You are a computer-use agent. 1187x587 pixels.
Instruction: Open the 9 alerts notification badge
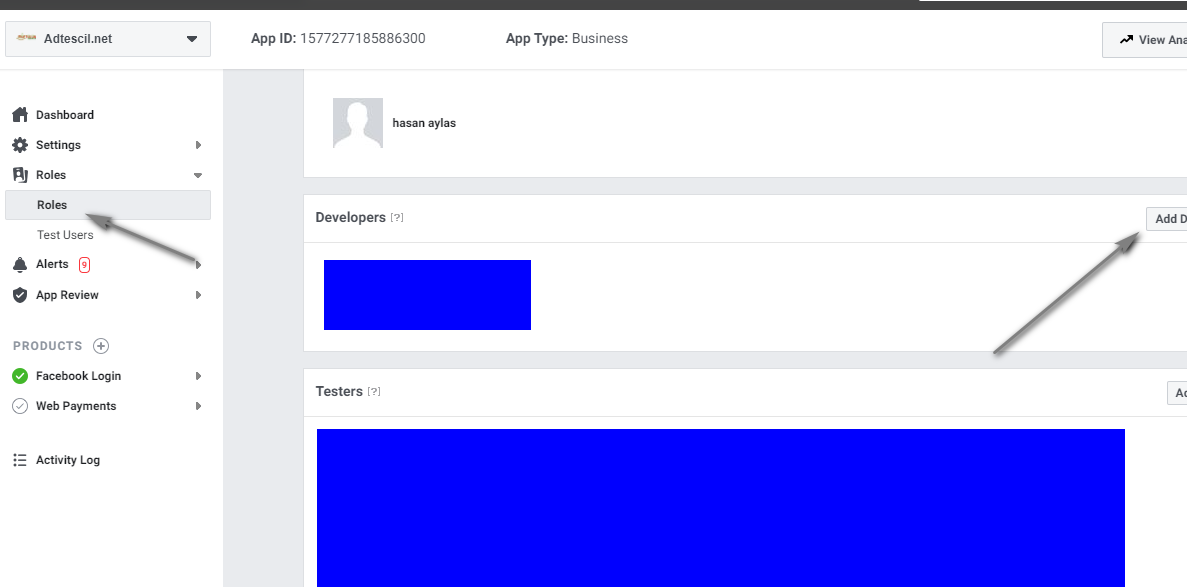pyautogui.click(x=84, y=265)
